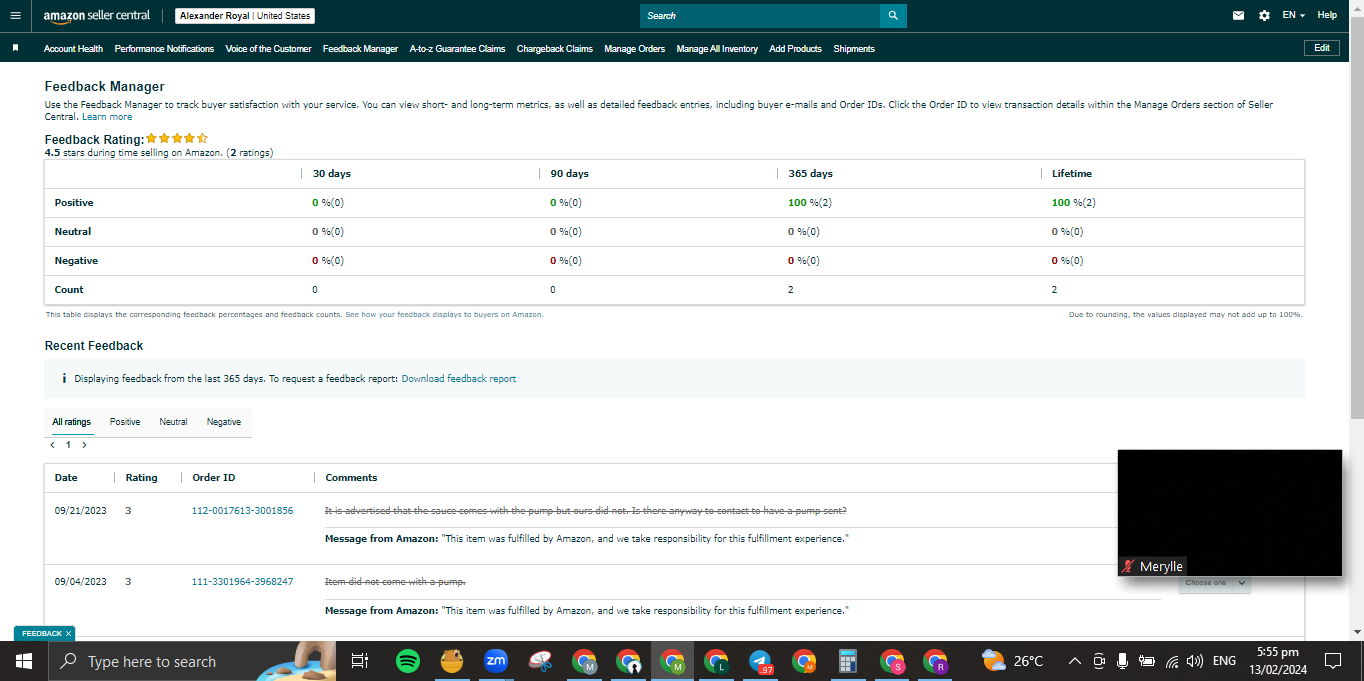Viewport: 1364px width, 681px height.
Task: Close the FEEDBACK tab with X
Action: point(68,634)
